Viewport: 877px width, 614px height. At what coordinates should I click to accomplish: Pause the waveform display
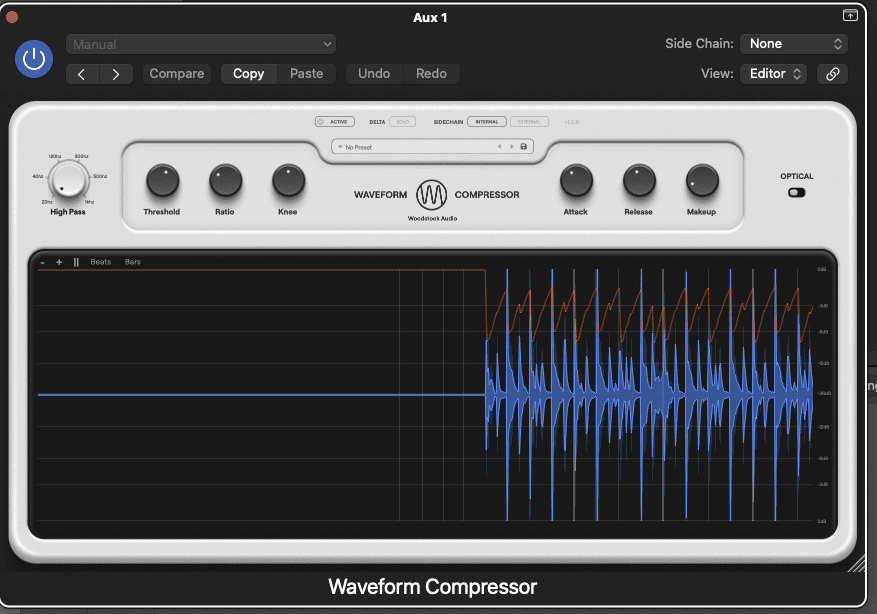[x=76, y=262]
